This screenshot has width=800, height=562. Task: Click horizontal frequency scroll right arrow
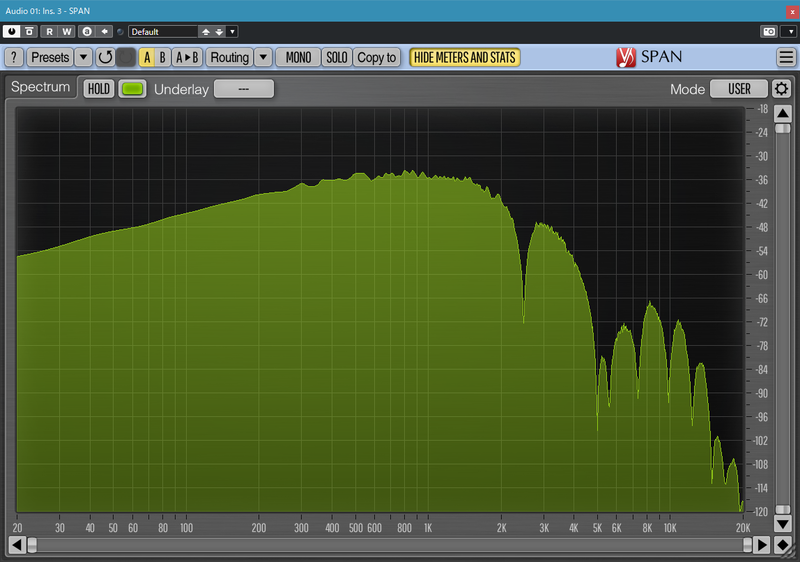point(762,545)
